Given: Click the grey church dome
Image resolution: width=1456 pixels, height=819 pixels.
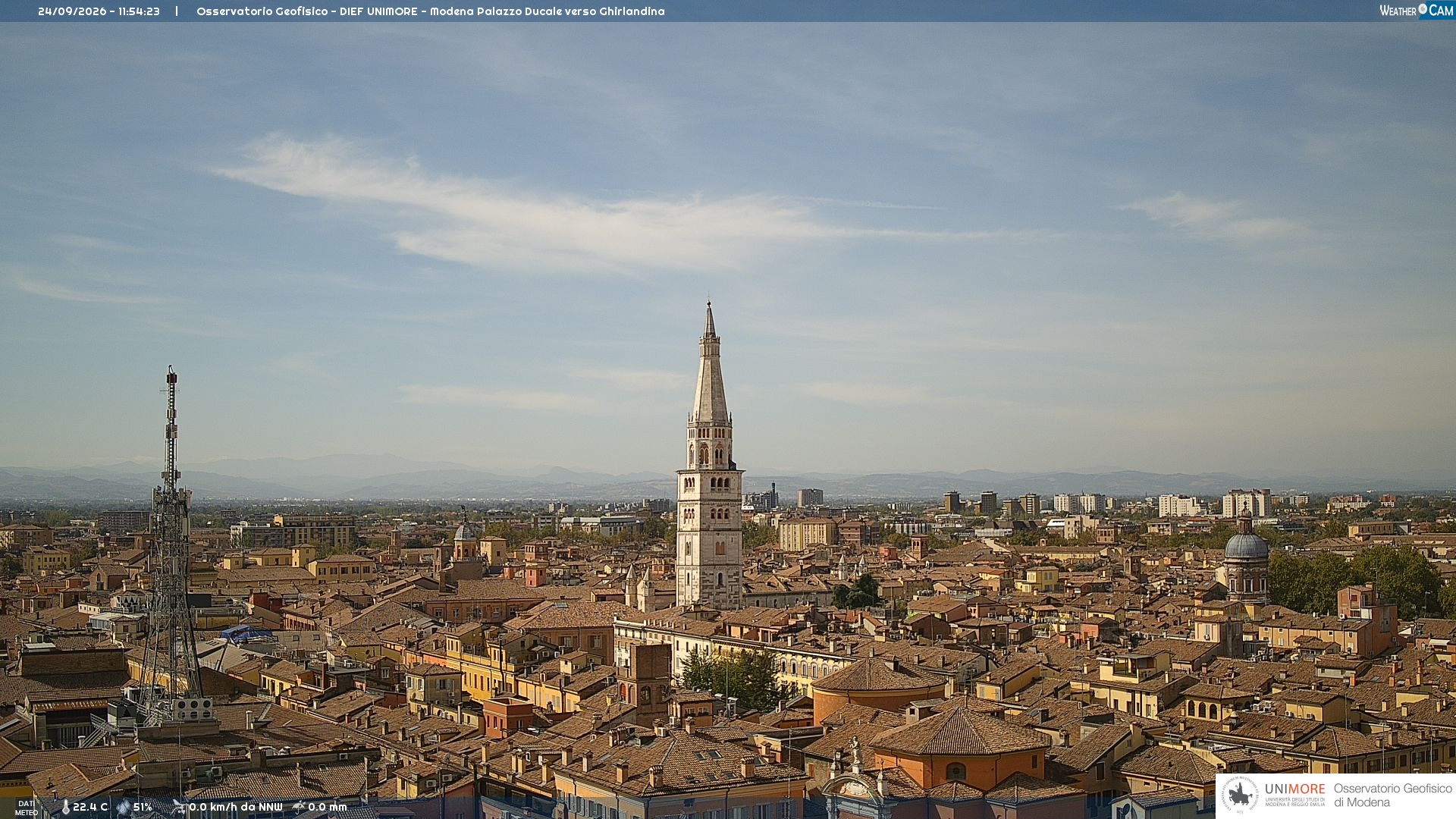Looking at the screenshot, I should point(1246,546).
